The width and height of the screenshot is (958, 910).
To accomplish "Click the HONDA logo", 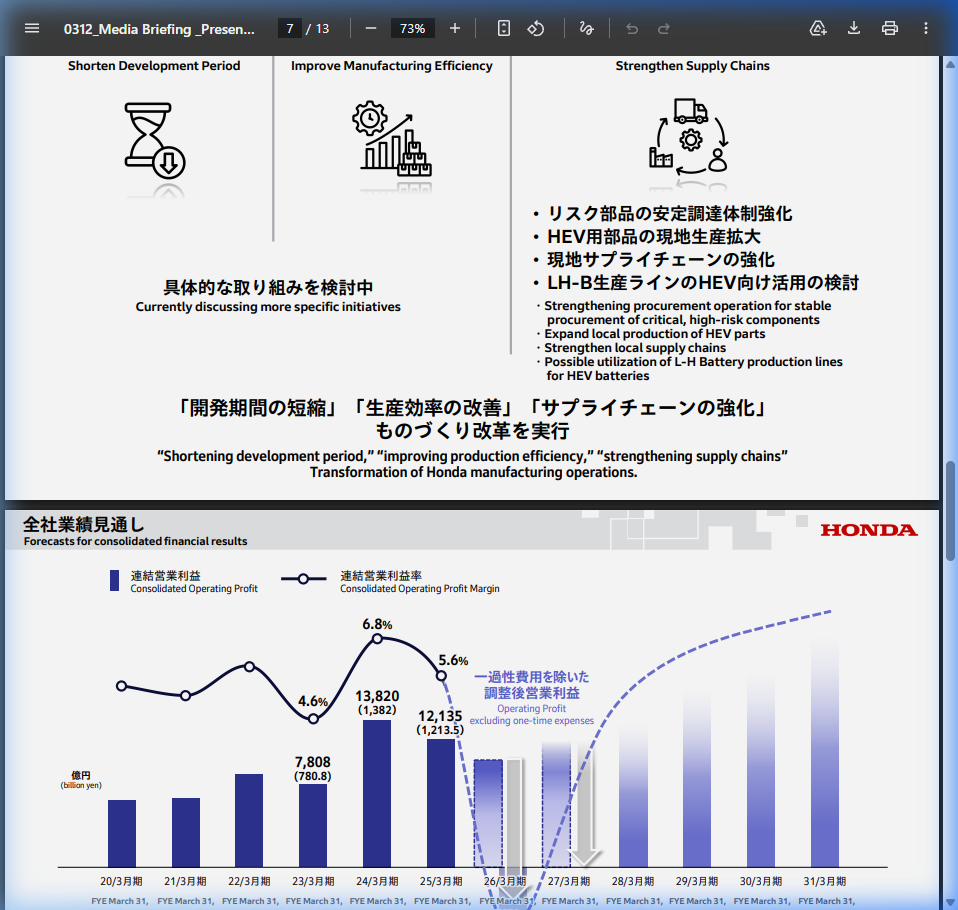I will pyautogui.click(x=869, y=530).
